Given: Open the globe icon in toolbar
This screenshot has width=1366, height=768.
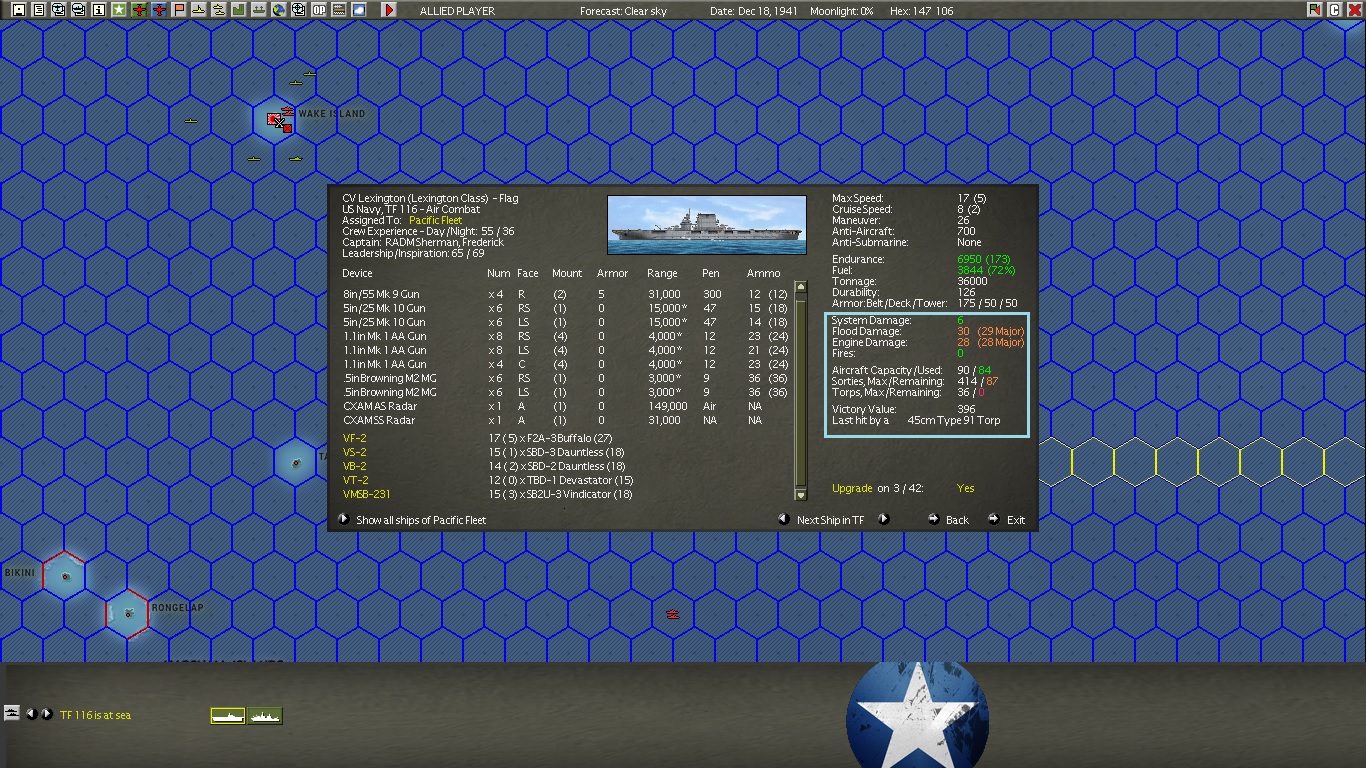Looking at the screenshot, I should (x=279, y=10).
